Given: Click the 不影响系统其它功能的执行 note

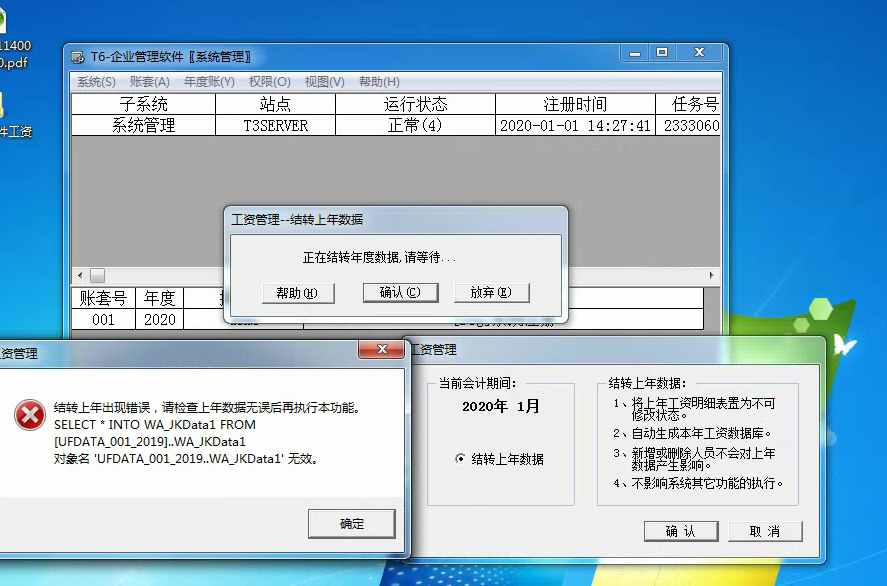Looking at the screenshot, I should 698,484.
